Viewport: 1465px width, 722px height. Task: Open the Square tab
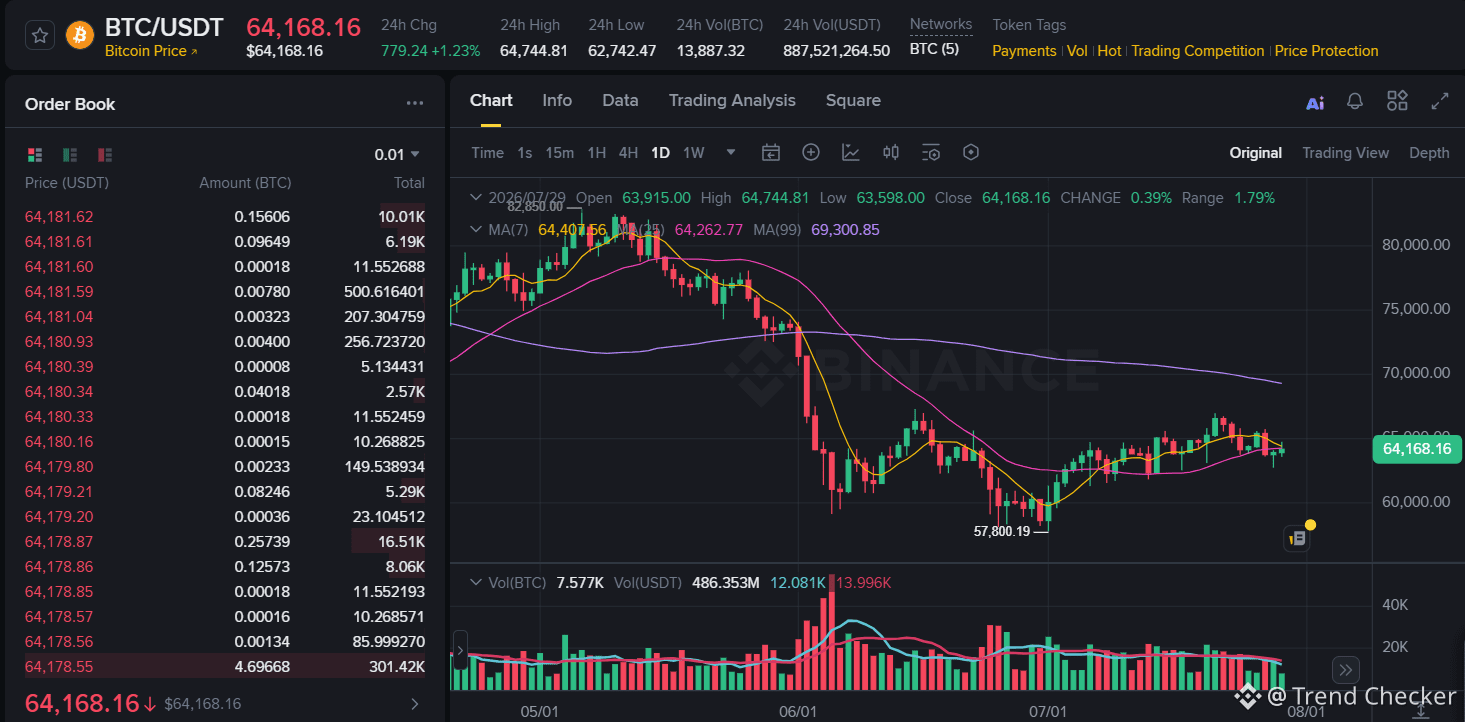(853, 100)
